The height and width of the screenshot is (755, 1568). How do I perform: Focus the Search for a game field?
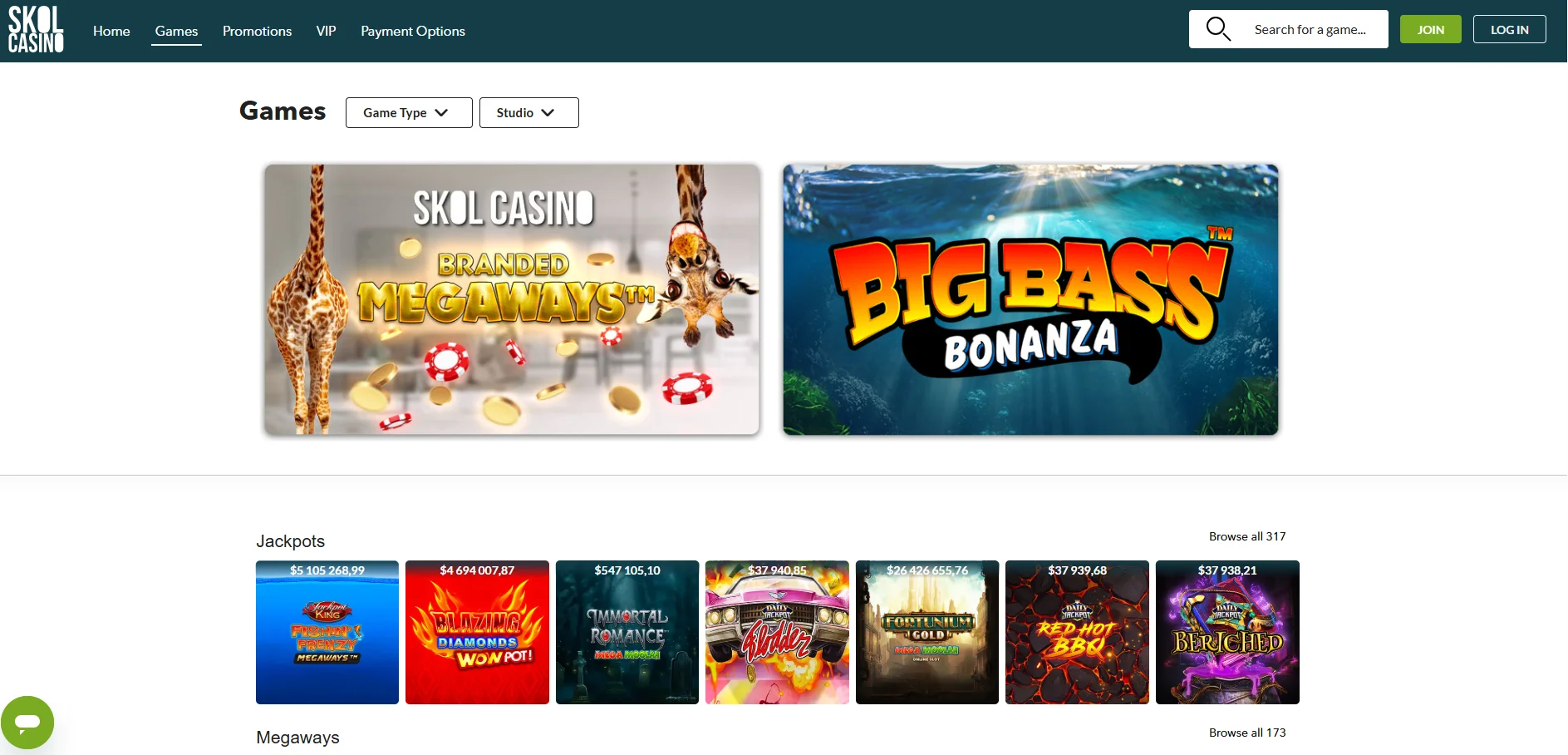pos(1288,29)
